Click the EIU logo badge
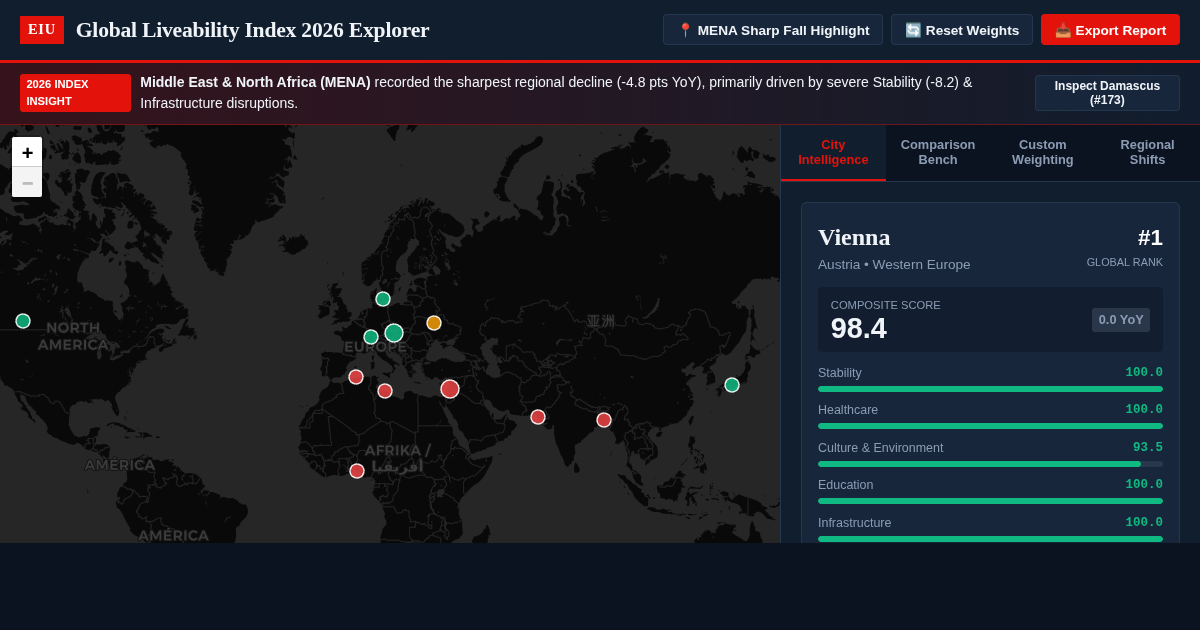This screenshot has height=630, width=1200. (x=42, y=30)
